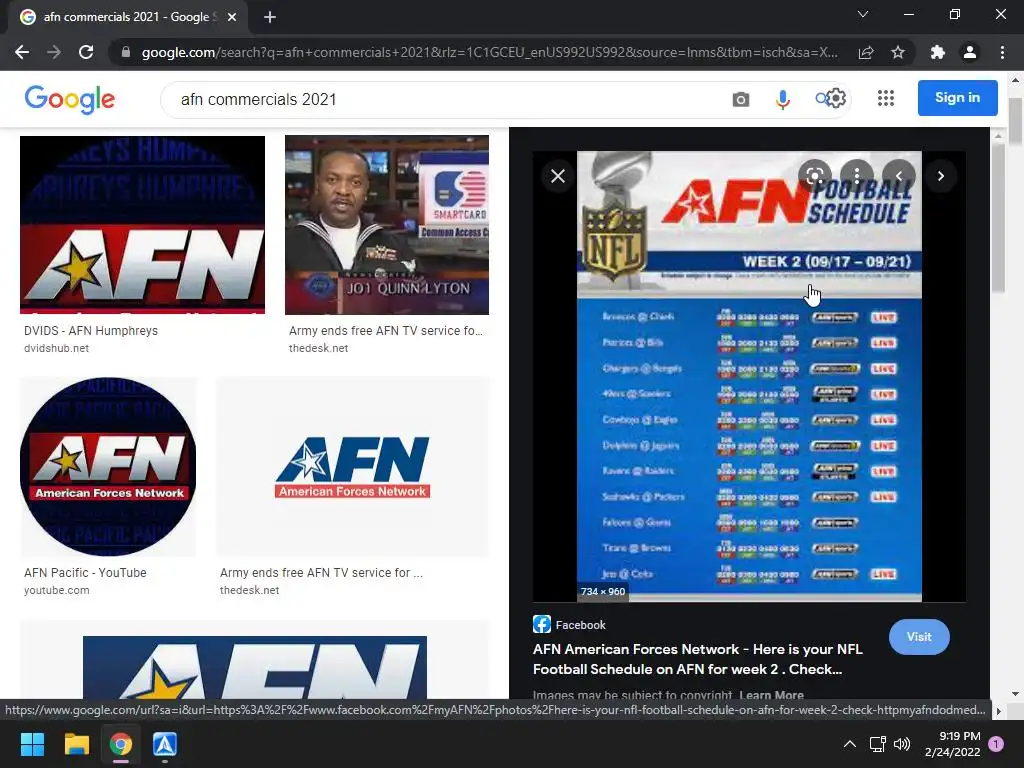
Task: Share this page icon in address bar
Action: 866,52
